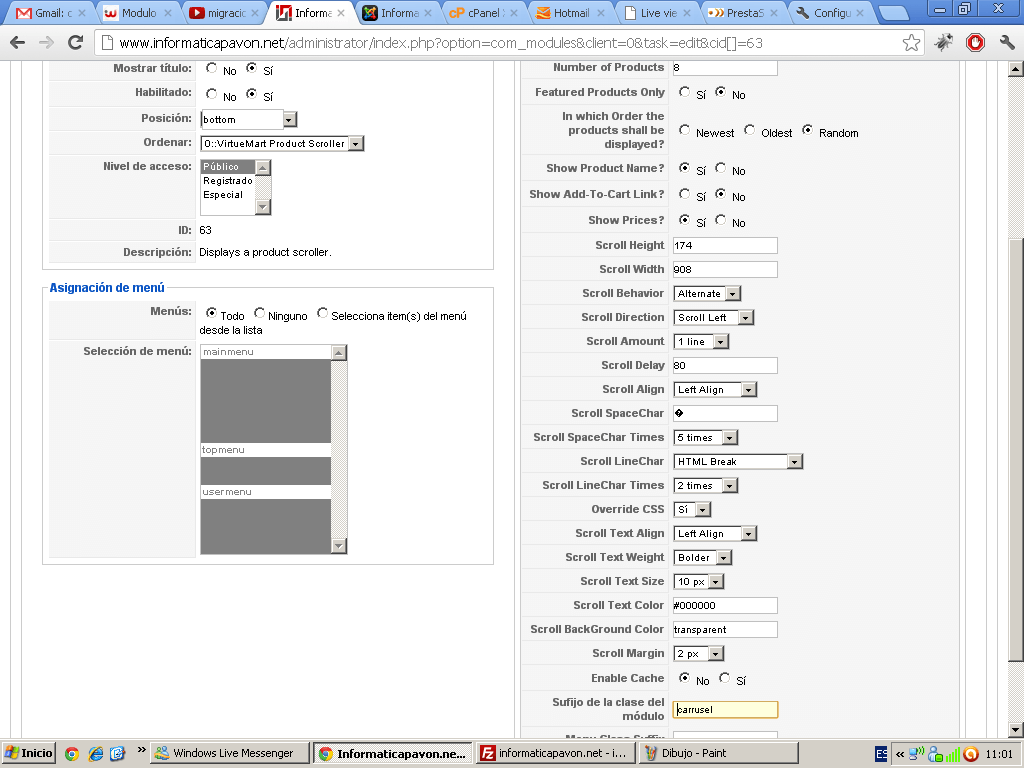Select usermenu in menu selection list
This screenshot has height=768, width=1024.
[x=265, y=492]
